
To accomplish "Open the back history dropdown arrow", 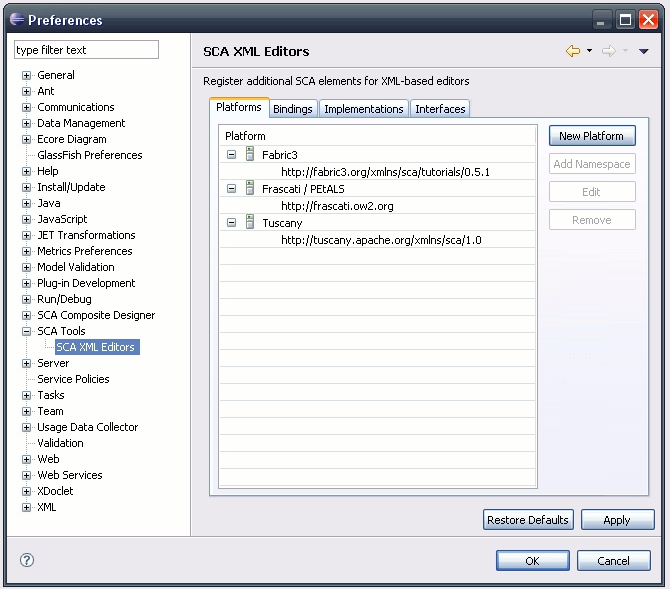I will pos(590,51).
